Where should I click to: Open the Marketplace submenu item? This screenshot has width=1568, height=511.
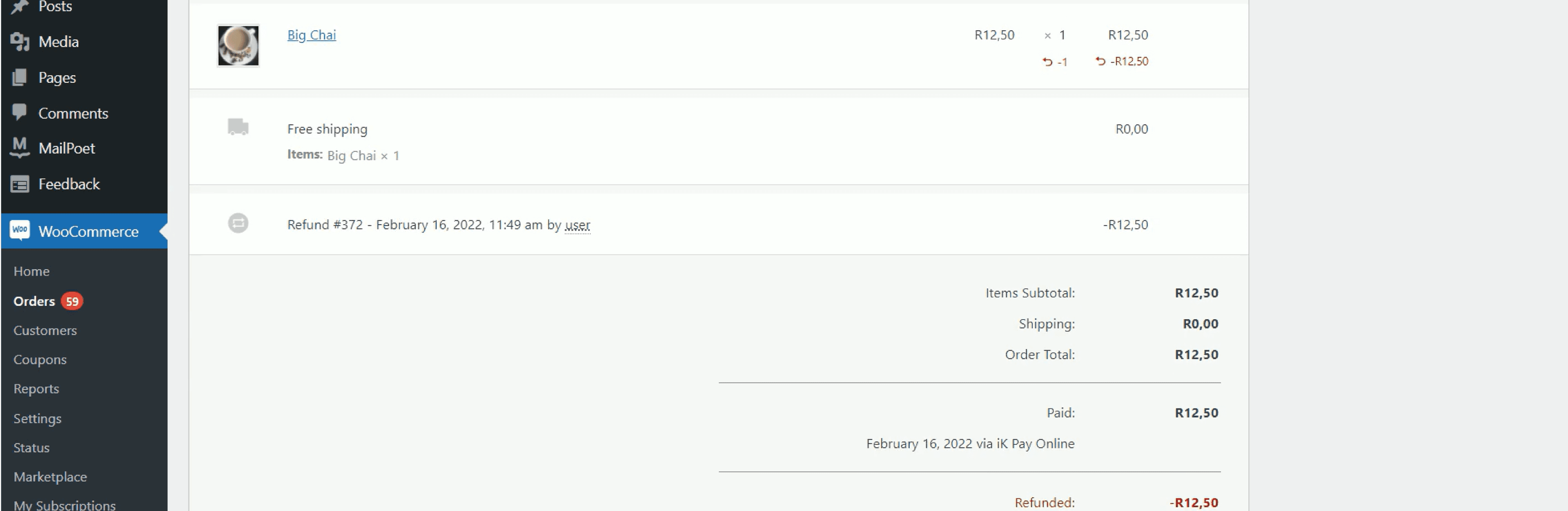pyautogui.click(x=50, y=477)
